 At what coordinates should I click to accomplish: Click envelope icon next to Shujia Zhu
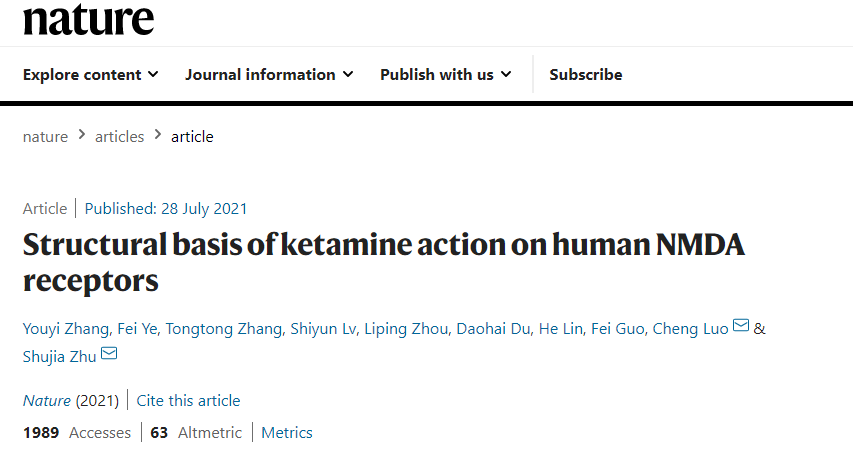(x=109, y=354)
